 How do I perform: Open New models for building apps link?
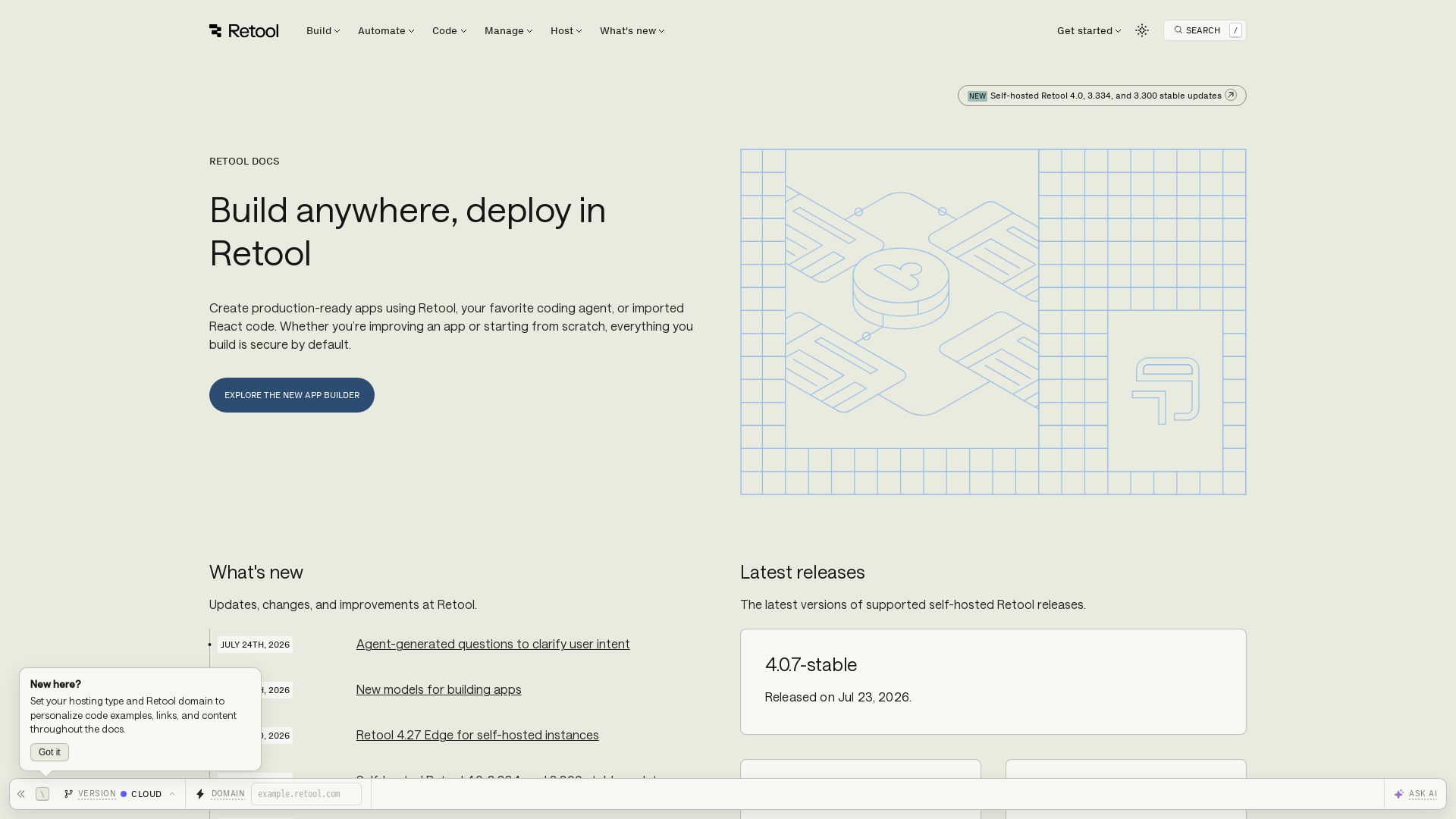pos(439,689)
